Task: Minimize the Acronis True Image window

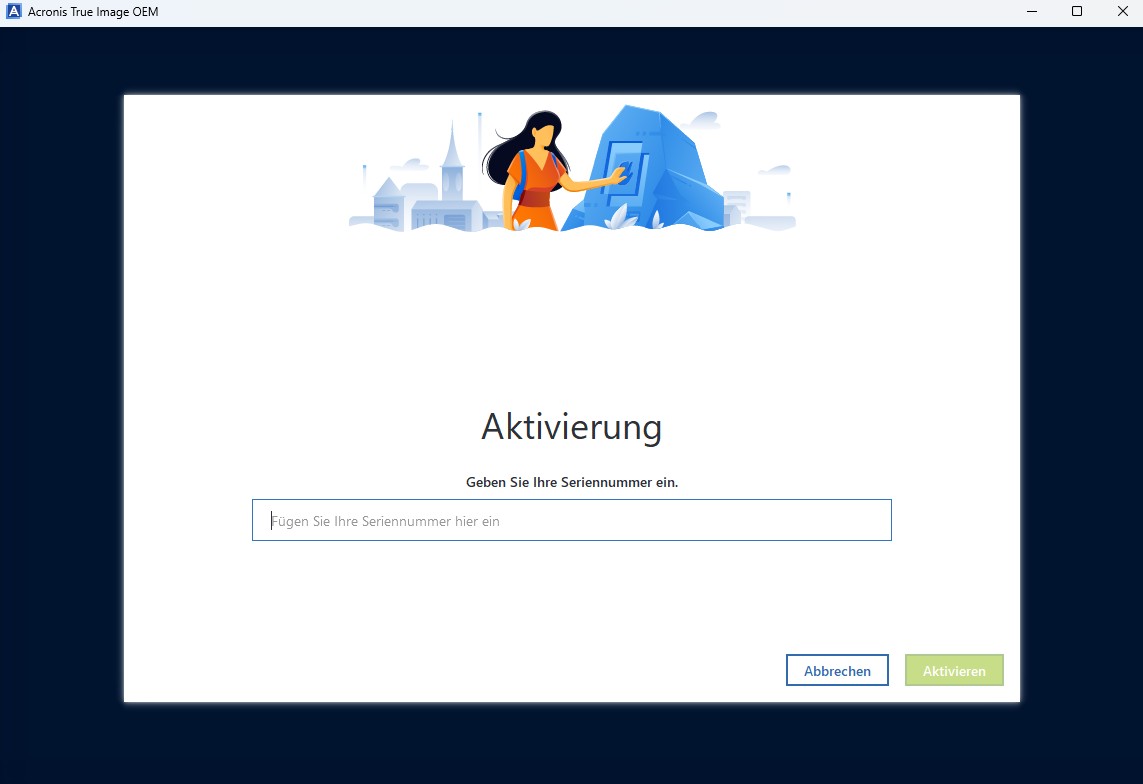Action: tap(1031, 12)
